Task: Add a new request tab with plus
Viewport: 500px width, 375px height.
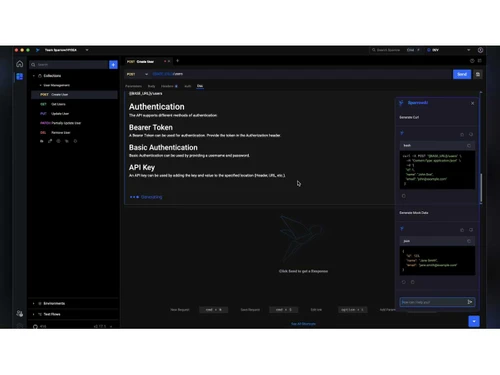Action: pos(177,61)
